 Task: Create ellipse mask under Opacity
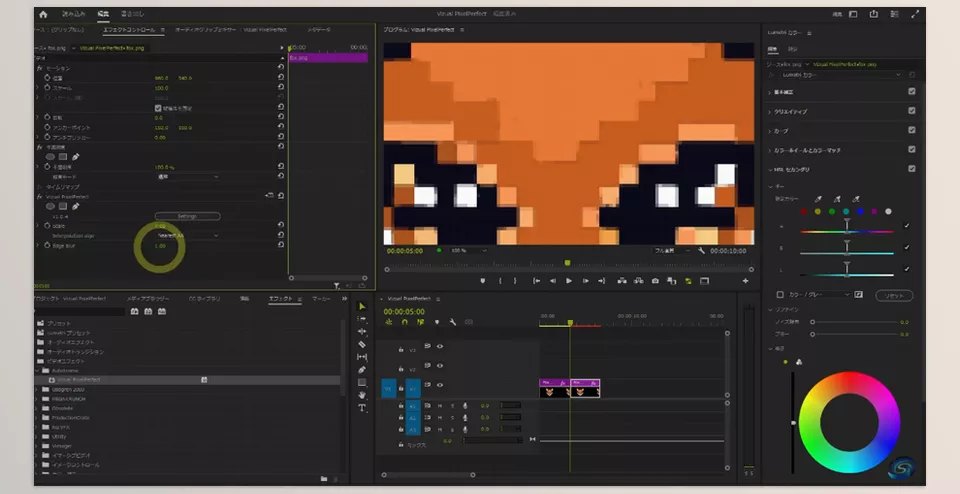[50, 157]
